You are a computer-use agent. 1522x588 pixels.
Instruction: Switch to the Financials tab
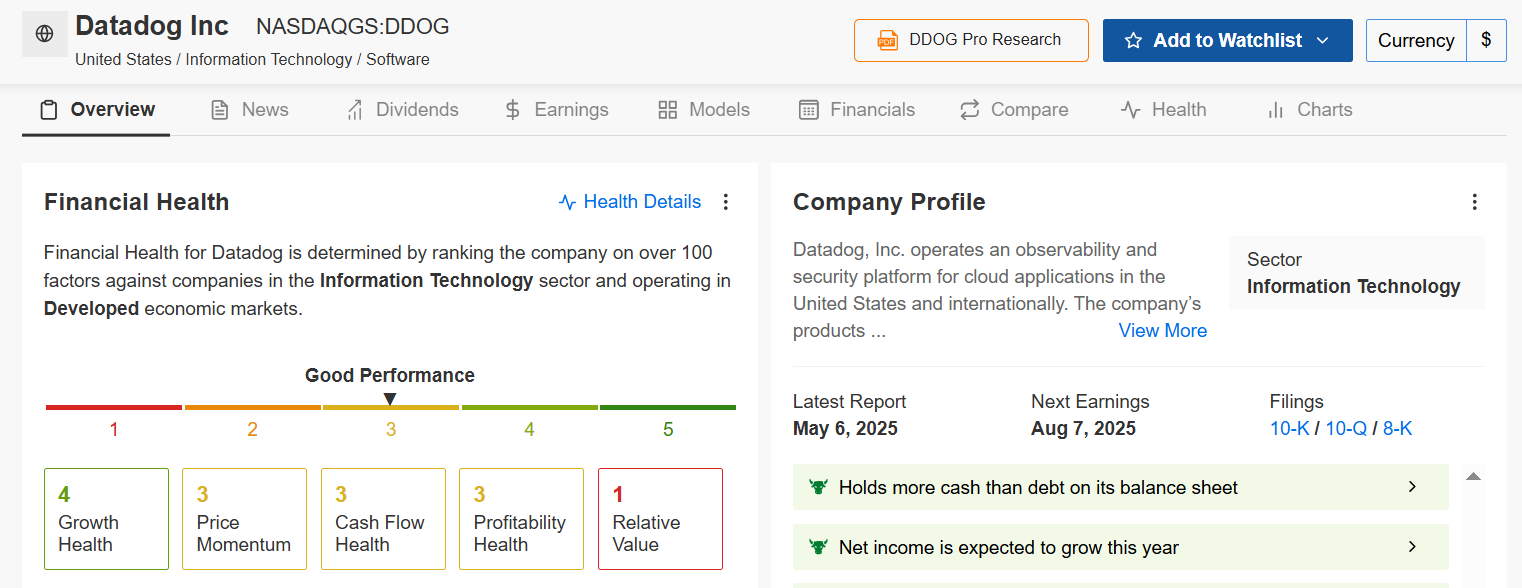point(857,110)
